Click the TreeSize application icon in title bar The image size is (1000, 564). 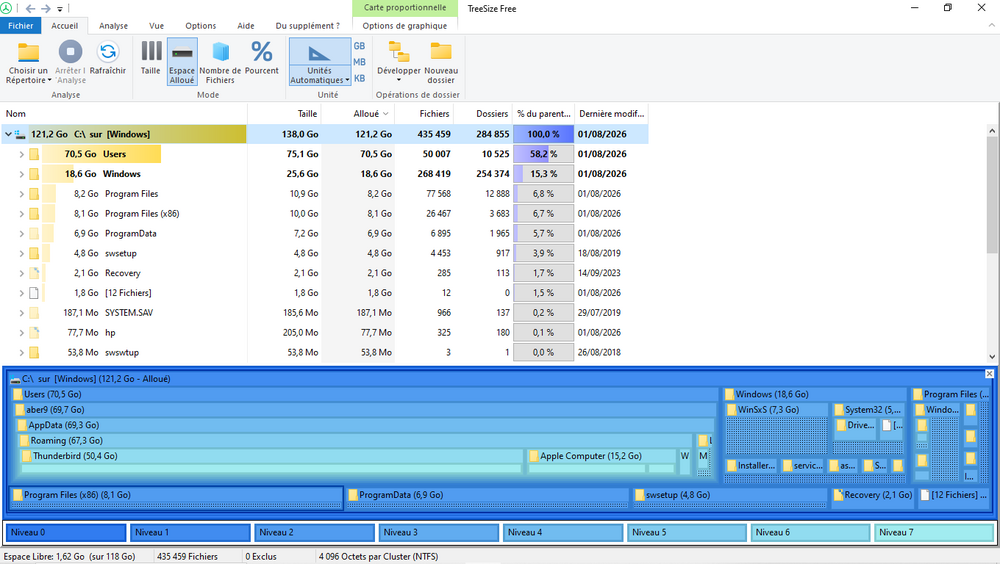click(6, 8)
